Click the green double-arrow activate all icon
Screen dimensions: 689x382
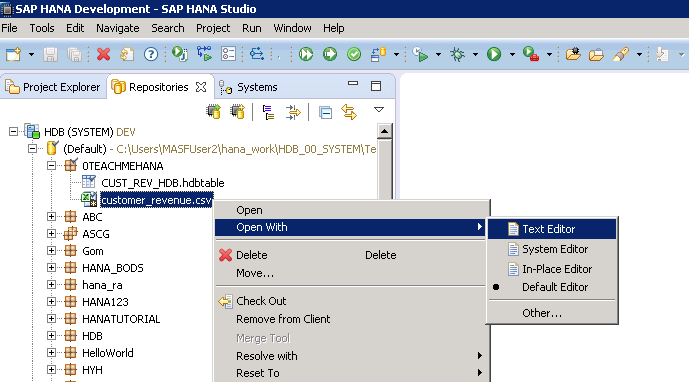306,55
